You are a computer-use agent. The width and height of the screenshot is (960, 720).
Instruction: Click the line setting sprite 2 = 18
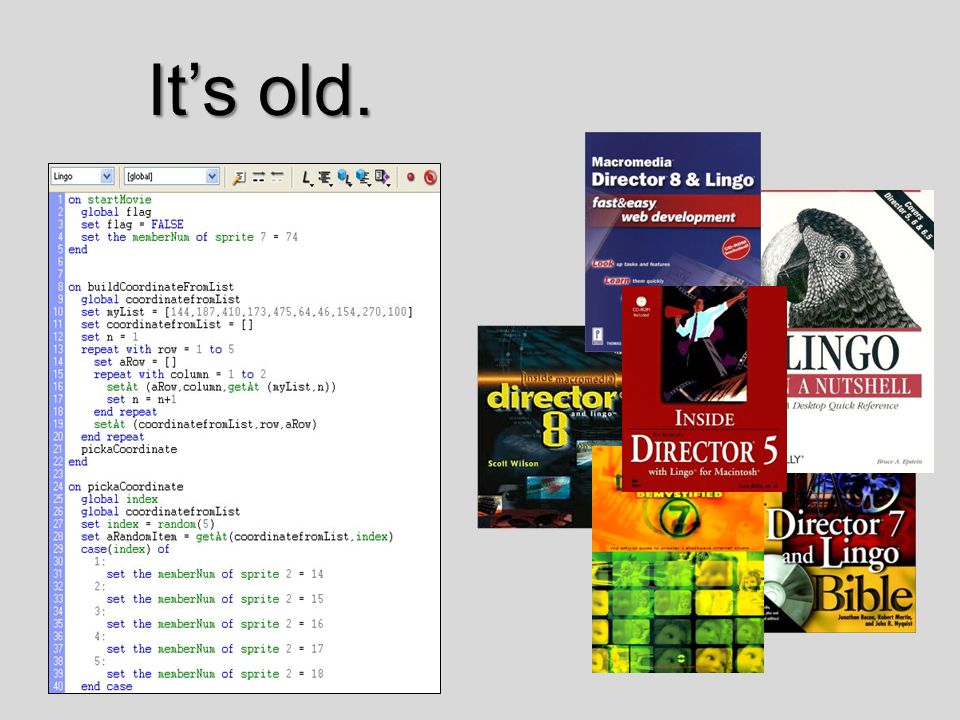tap(215, 674)
